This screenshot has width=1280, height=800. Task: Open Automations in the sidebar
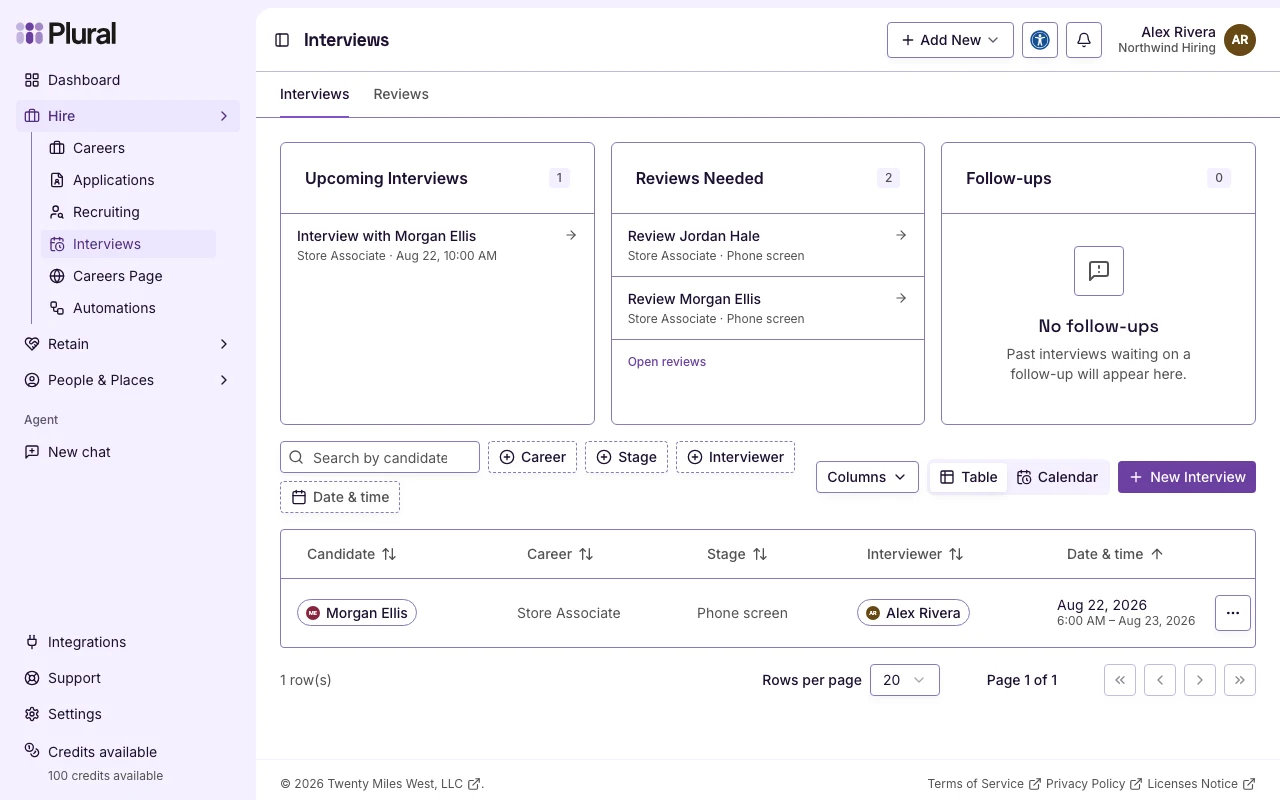click(x=128, y=308)
